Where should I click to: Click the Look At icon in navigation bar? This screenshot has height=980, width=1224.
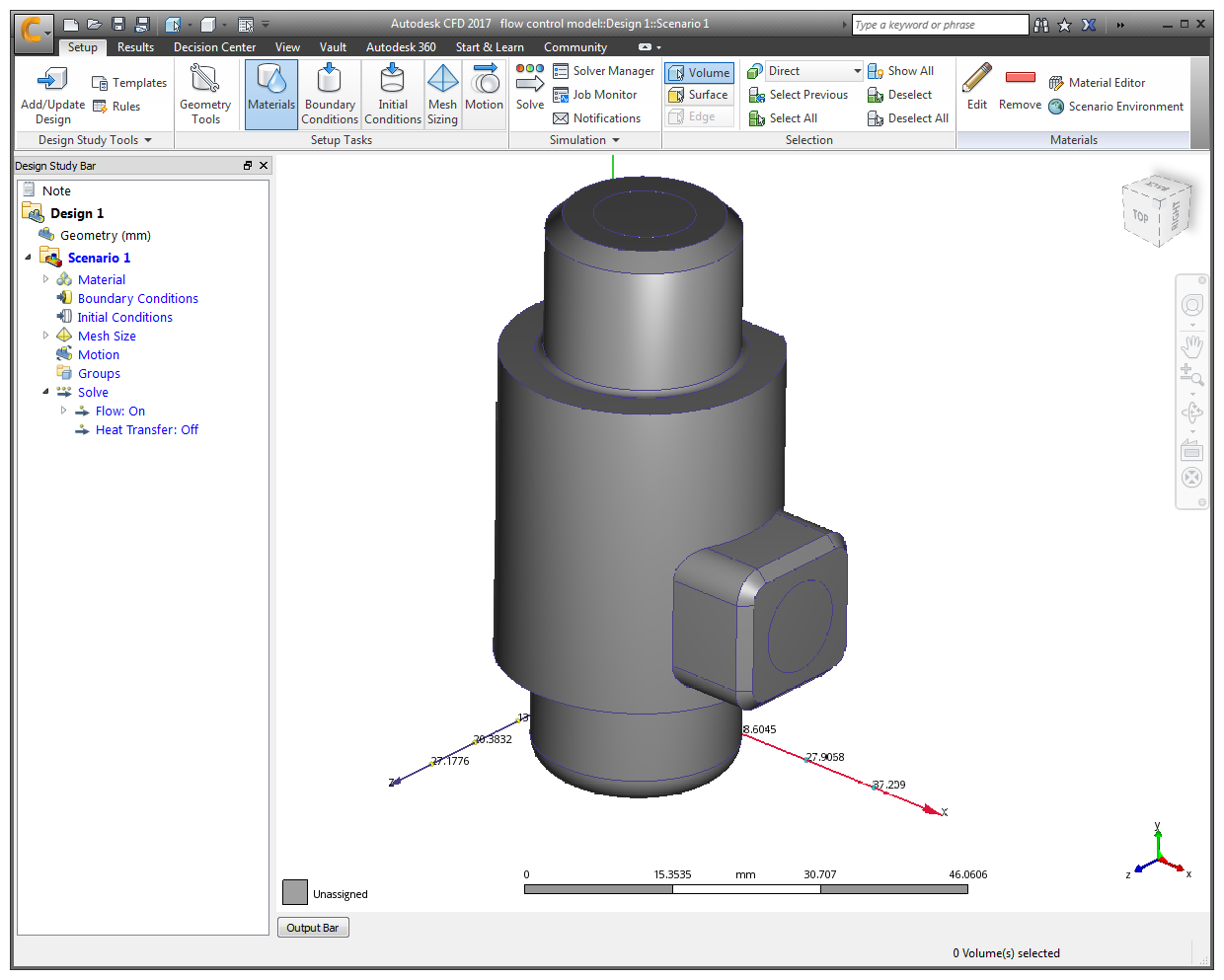(x=1192, y=451)
